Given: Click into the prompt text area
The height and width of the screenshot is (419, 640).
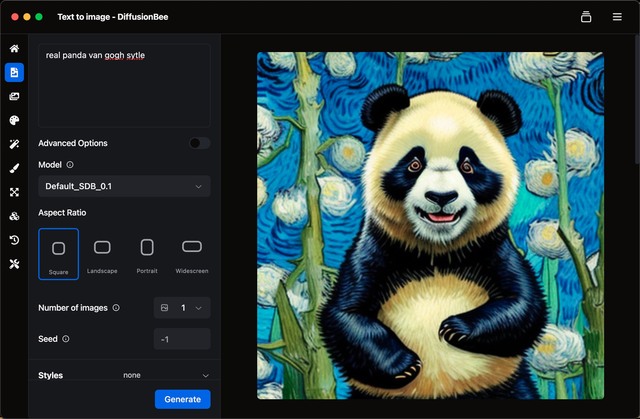Looking at the screenshot, I should 124,86.
